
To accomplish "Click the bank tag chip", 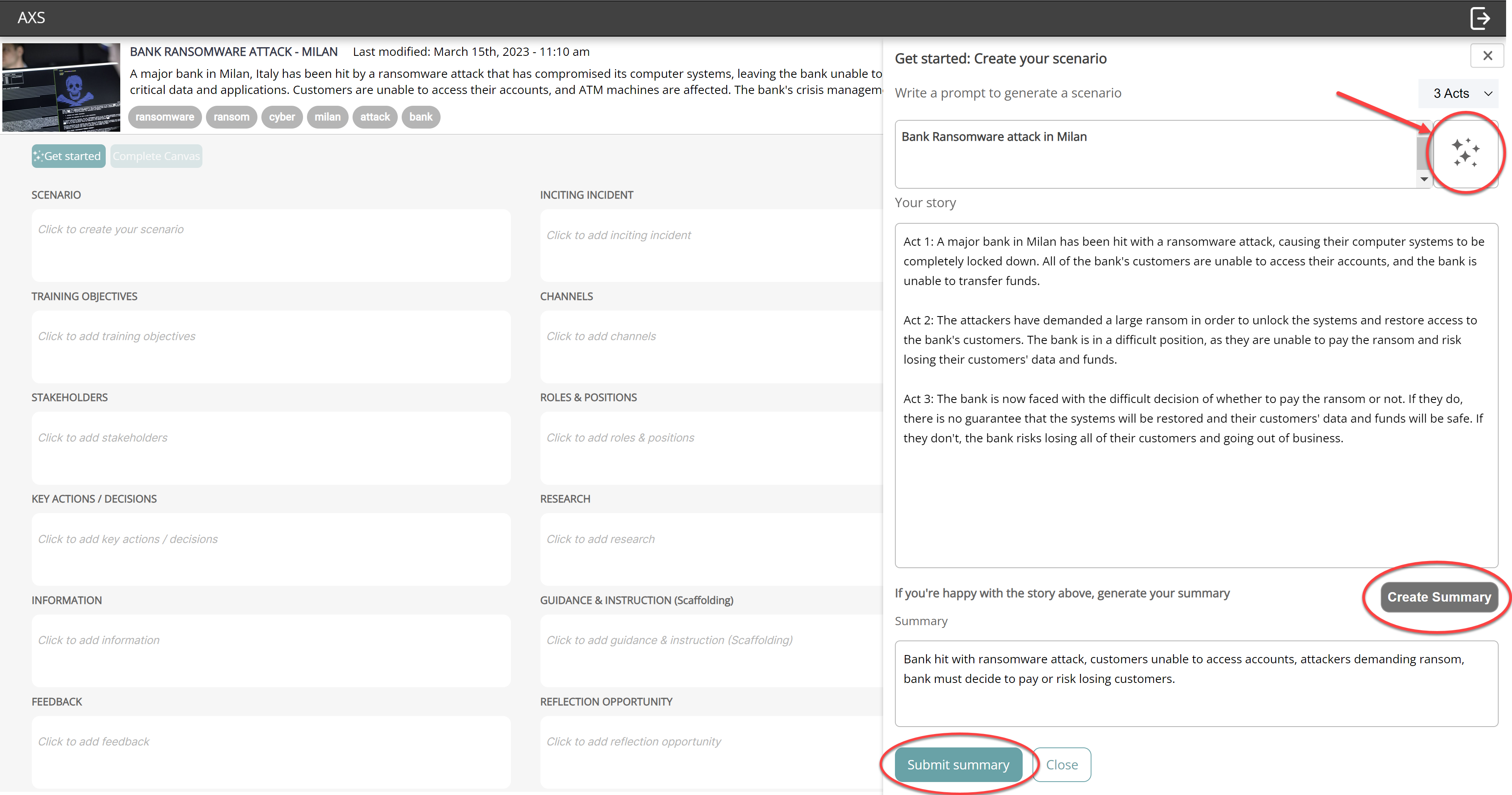I will click(x=420, y=117).
